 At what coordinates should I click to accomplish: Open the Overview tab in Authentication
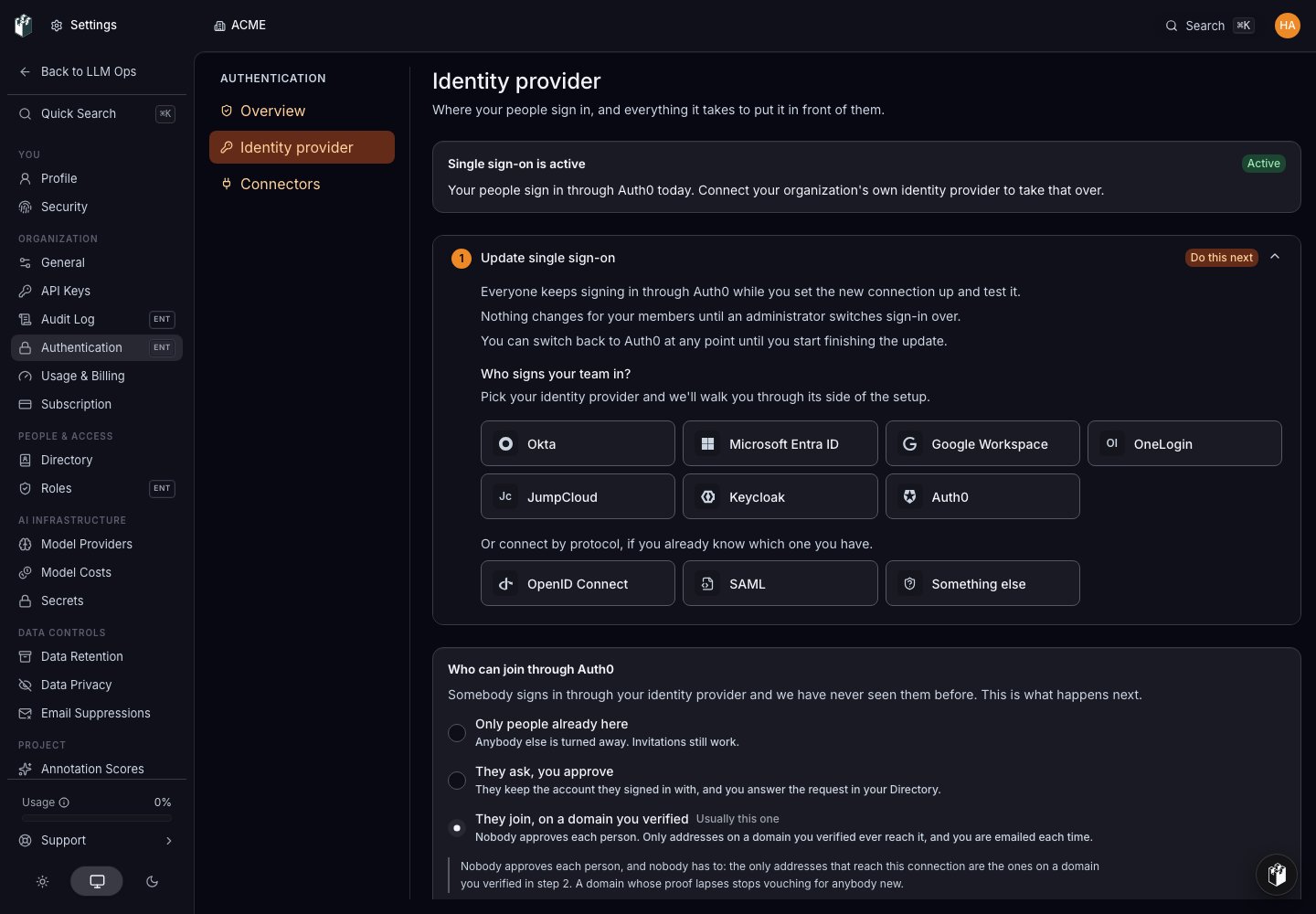[x=302, y=111]
